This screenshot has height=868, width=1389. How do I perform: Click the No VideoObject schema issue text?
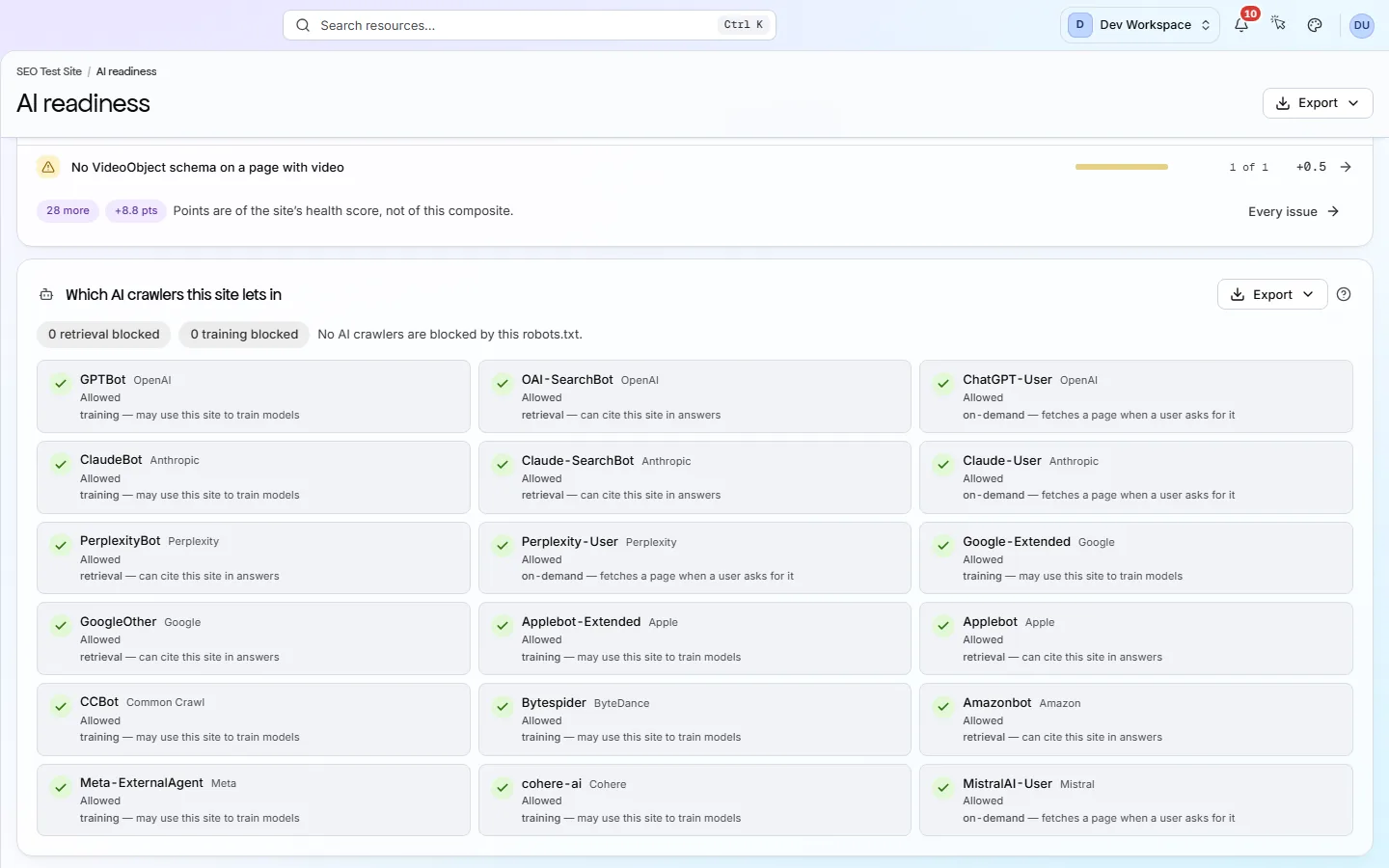[x=207, y=167]
